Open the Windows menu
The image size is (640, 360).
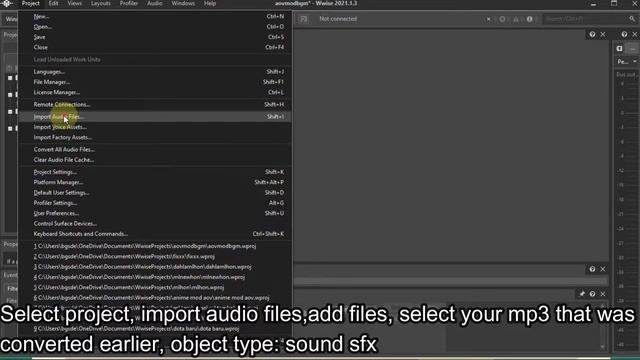pos(183,4)
